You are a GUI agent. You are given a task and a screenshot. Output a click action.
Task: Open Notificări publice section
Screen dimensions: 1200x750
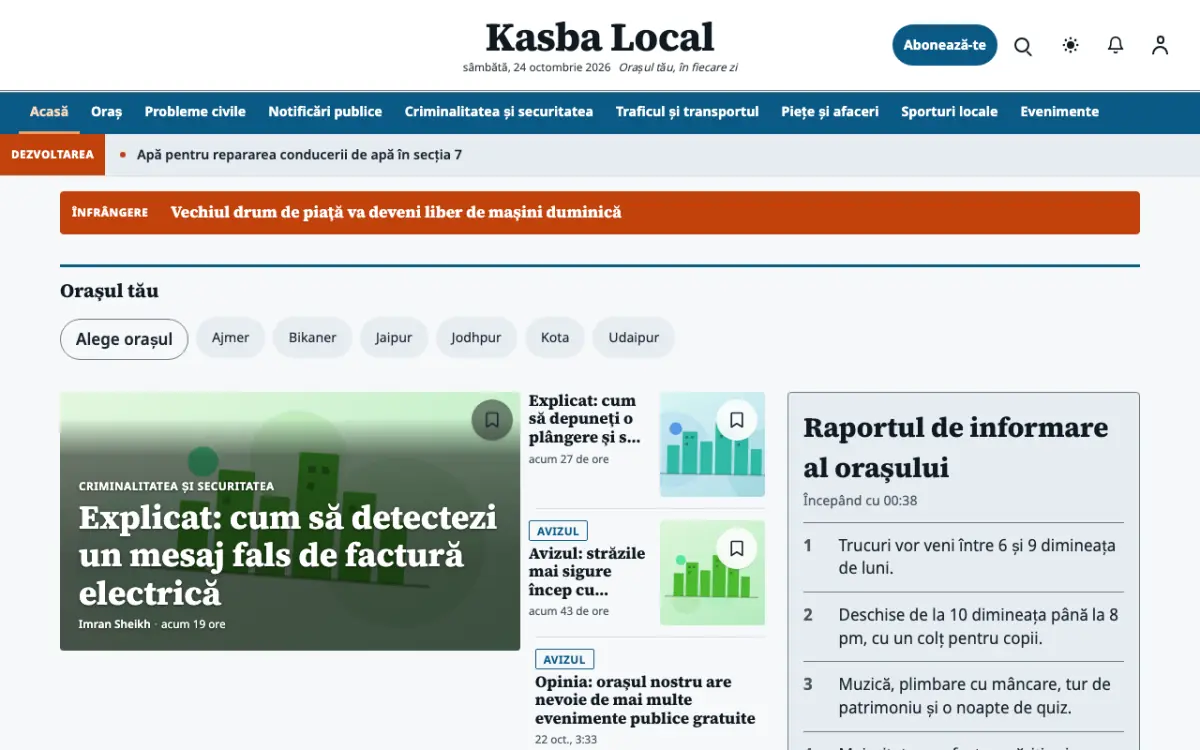(x=325, y=112)
